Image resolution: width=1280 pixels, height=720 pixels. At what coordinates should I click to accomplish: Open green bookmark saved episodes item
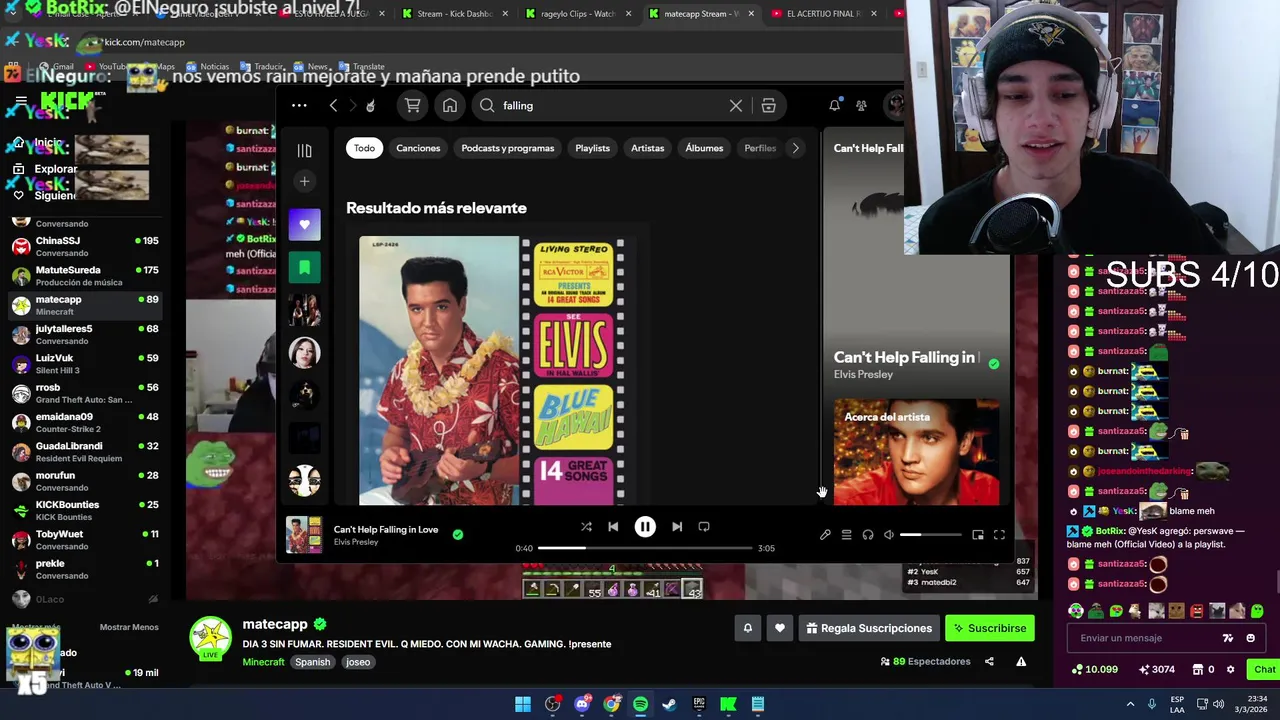(304, 267)
